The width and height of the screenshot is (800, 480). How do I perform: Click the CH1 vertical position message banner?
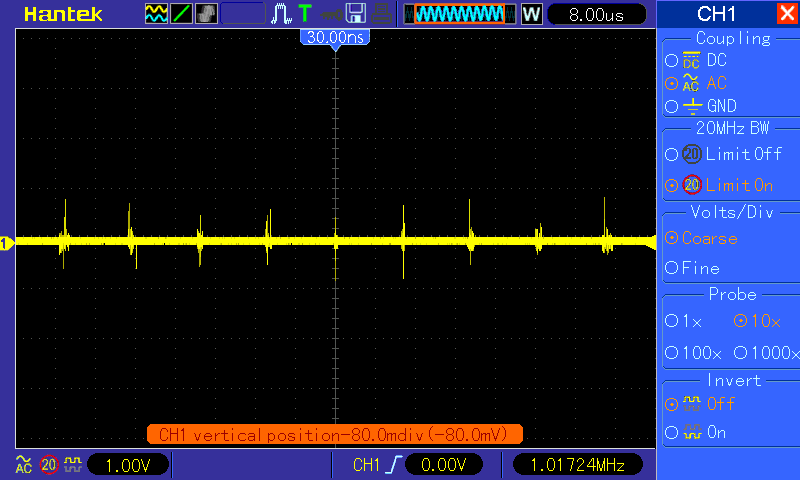point(335,435)
